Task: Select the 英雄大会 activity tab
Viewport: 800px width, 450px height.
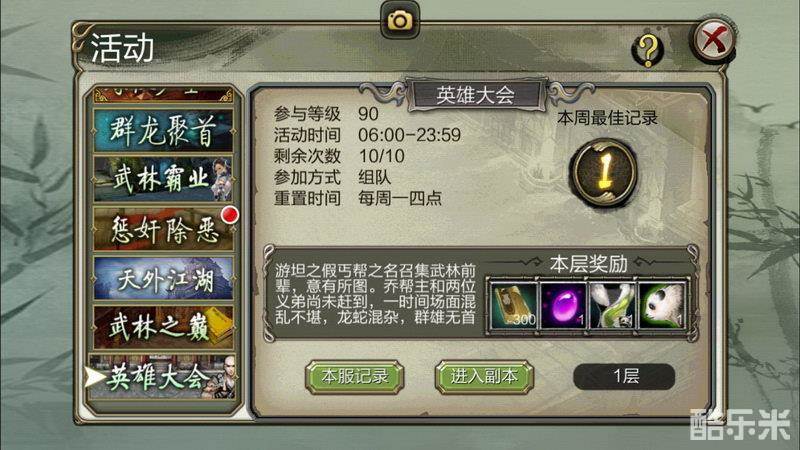Action: click(163, 377)
